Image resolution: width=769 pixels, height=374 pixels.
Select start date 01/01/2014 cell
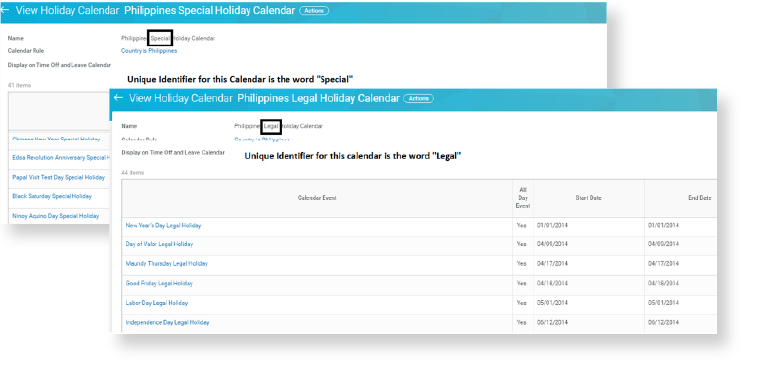(x=589, y=225)
